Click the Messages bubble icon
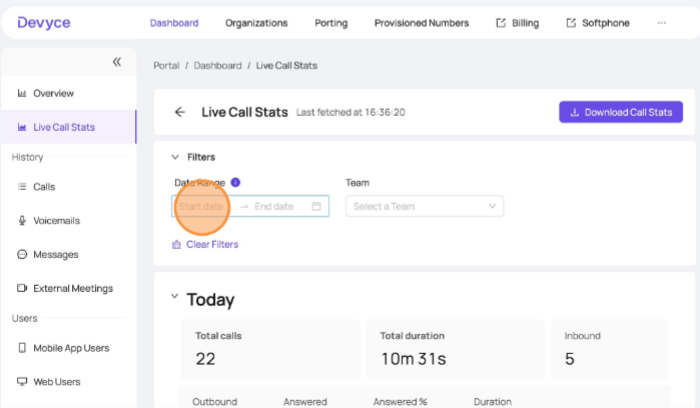Screen dimensions: 700x408 pos(21,254)
